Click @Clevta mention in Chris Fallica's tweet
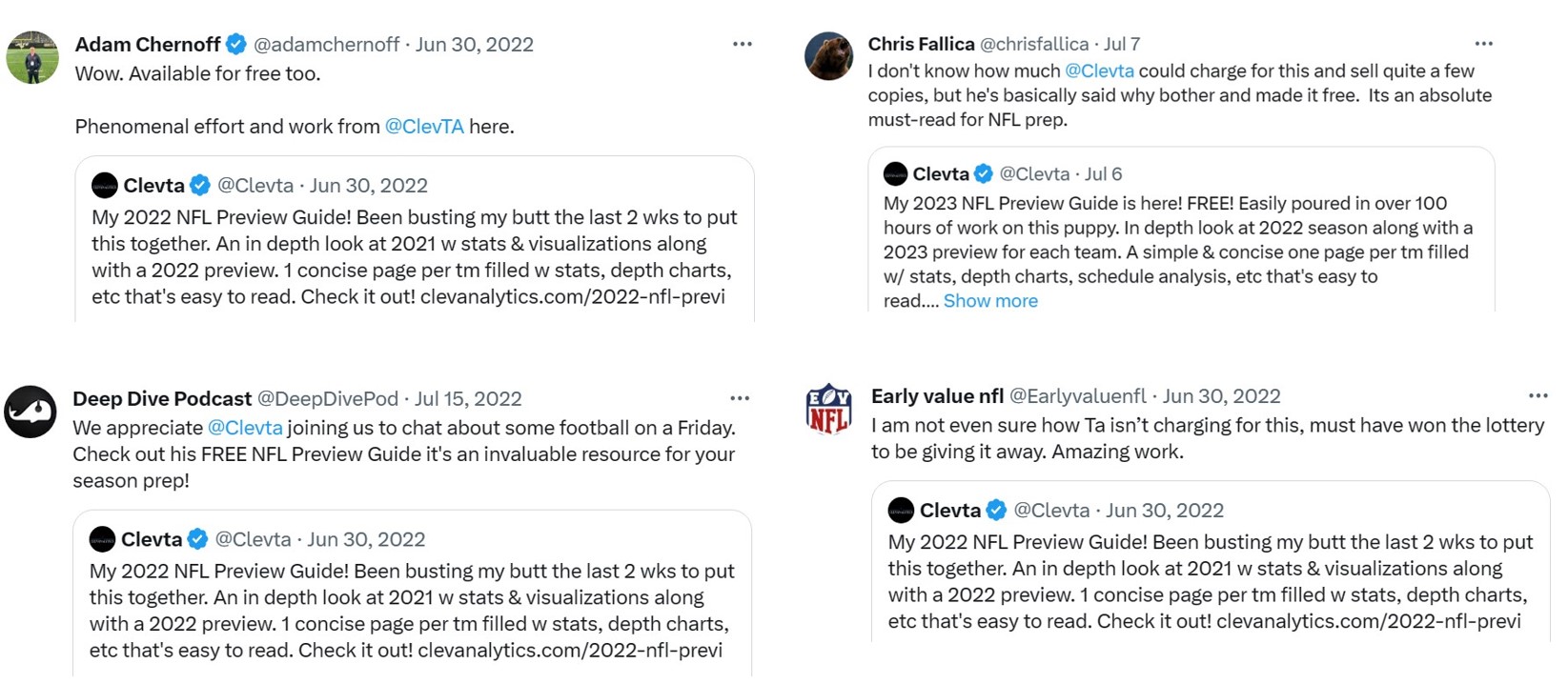The image size is (1568, 684). (x=1099, y=70)
